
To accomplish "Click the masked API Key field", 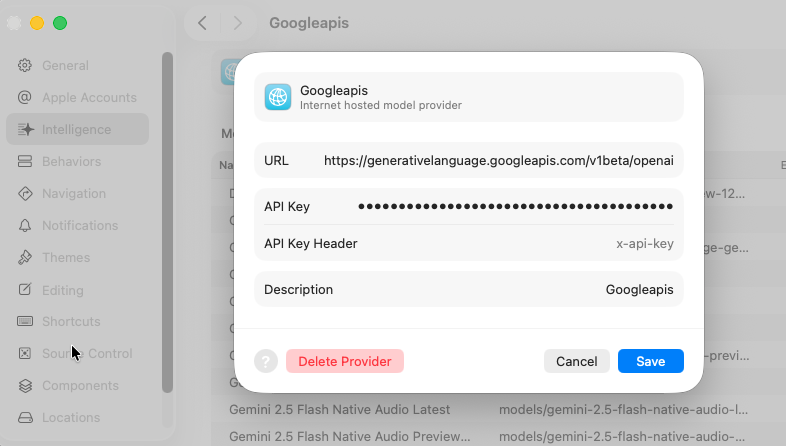I will [515, 207].
